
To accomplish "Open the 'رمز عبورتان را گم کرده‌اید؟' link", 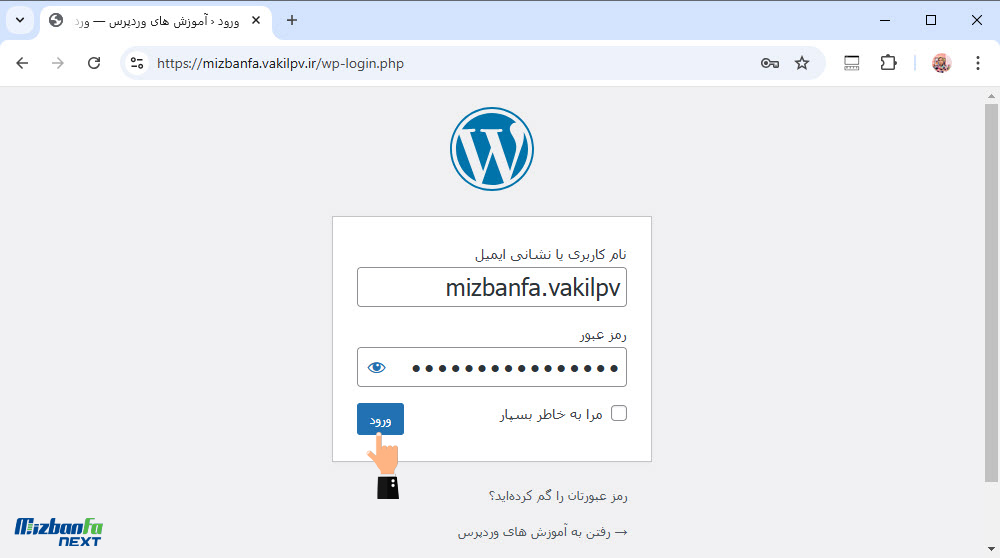I will (x=558, y=496).
